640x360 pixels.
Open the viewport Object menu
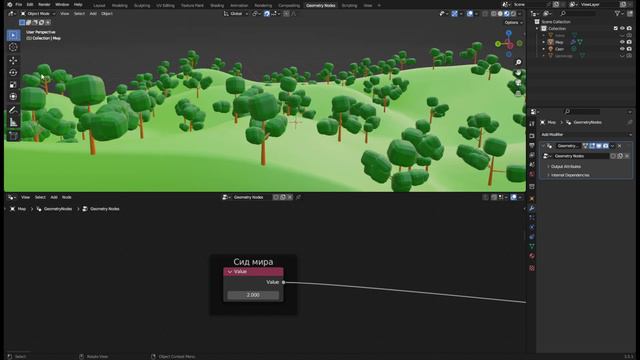click(107, 14)
